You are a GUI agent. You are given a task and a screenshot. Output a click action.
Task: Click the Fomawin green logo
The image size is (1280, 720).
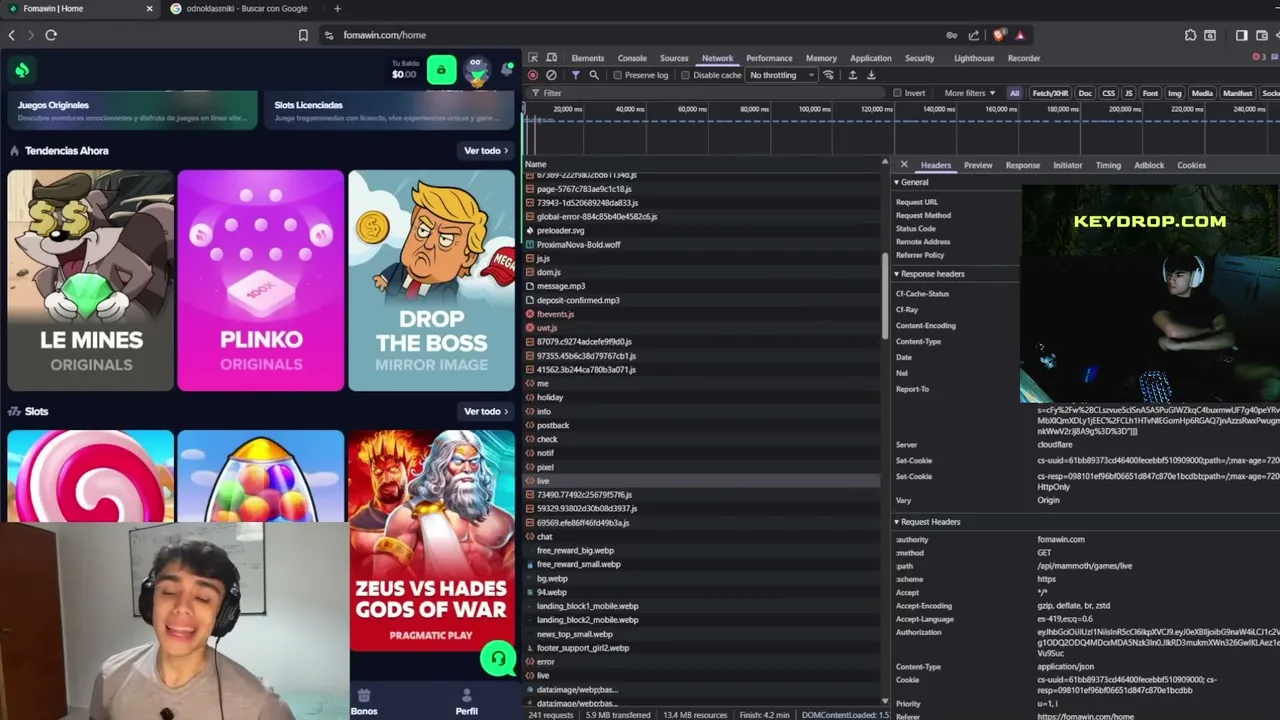(22, 70)
